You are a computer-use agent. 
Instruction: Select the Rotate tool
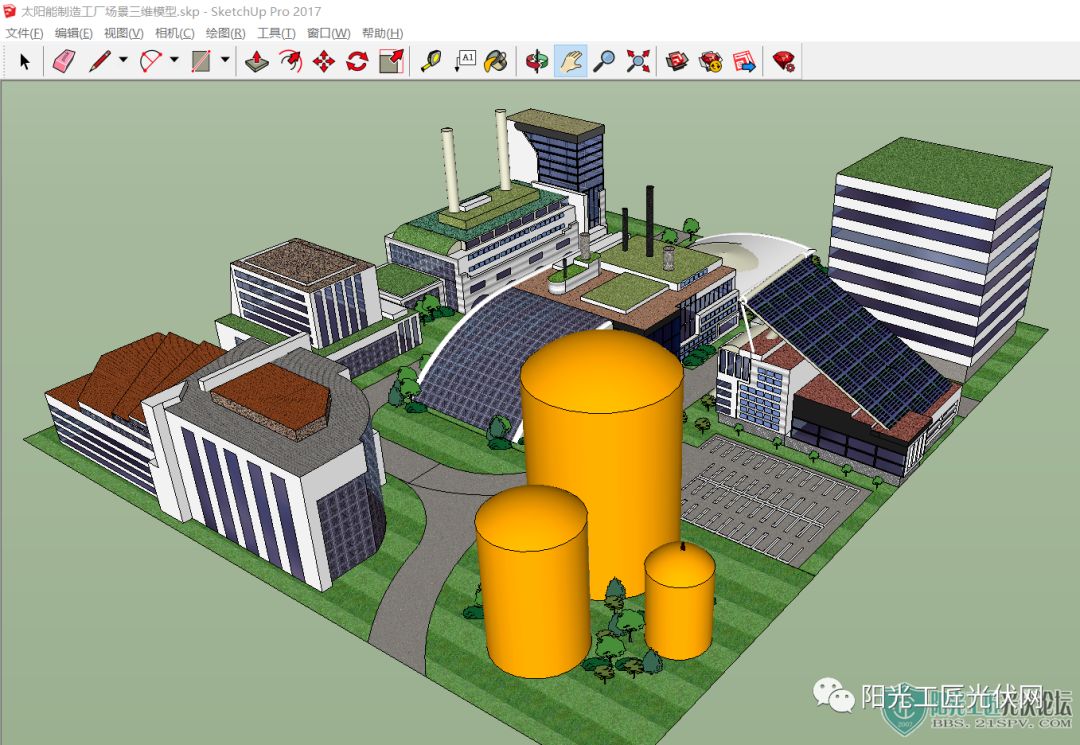pyautogui.click(x=357, y=61)
